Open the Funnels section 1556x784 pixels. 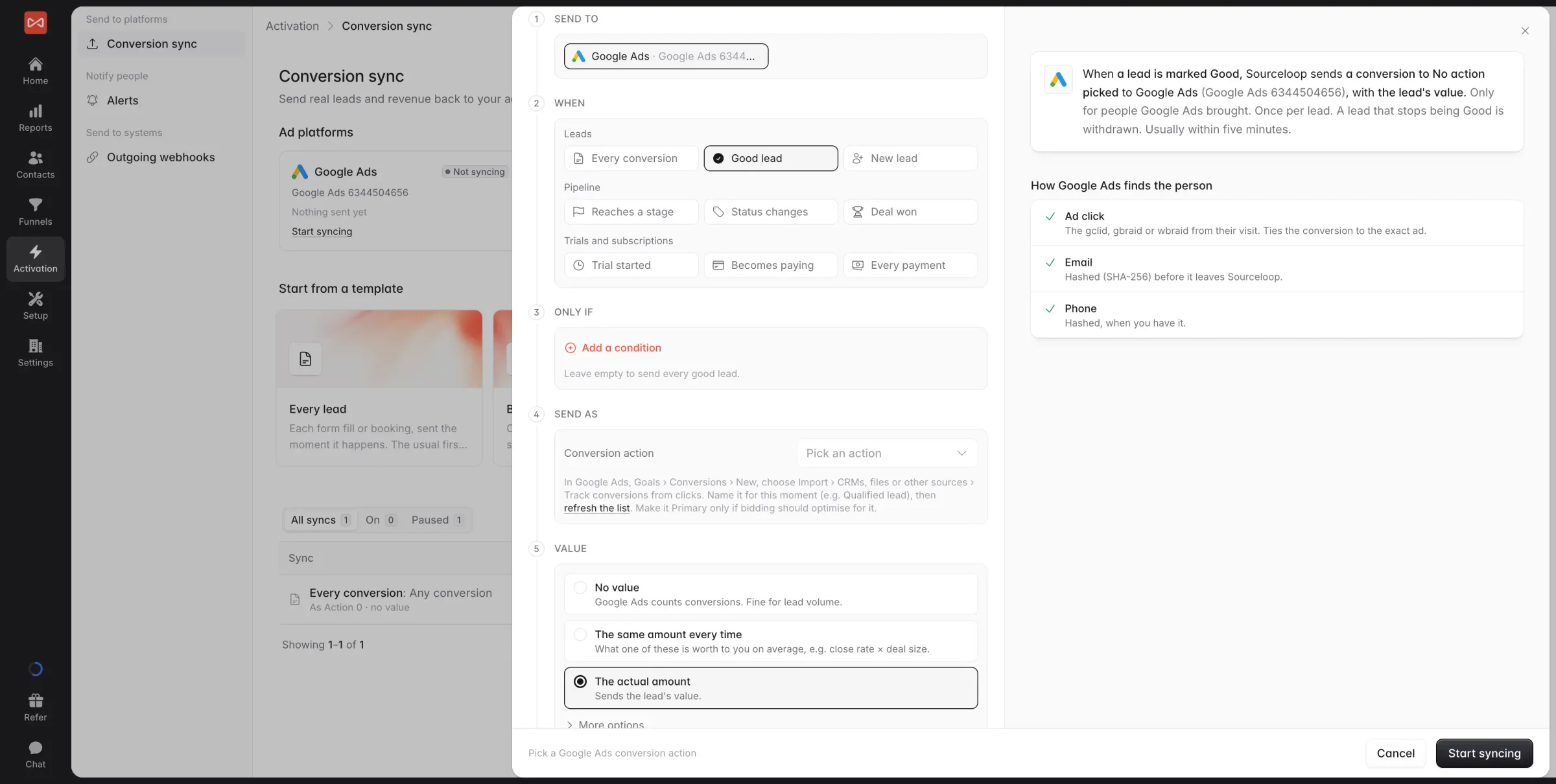point(35,212)
